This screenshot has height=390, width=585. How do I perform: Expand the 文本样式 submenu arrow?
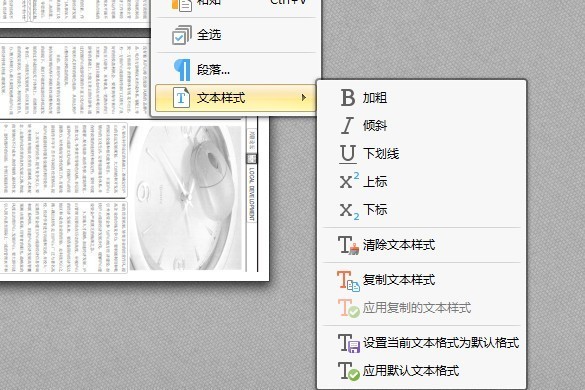tap(304, 98)
